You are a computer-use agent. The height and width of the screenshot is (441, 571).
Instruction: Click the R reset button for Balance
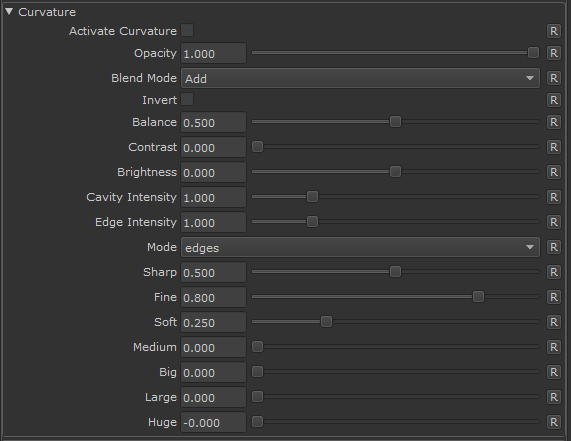pos(554,122)
